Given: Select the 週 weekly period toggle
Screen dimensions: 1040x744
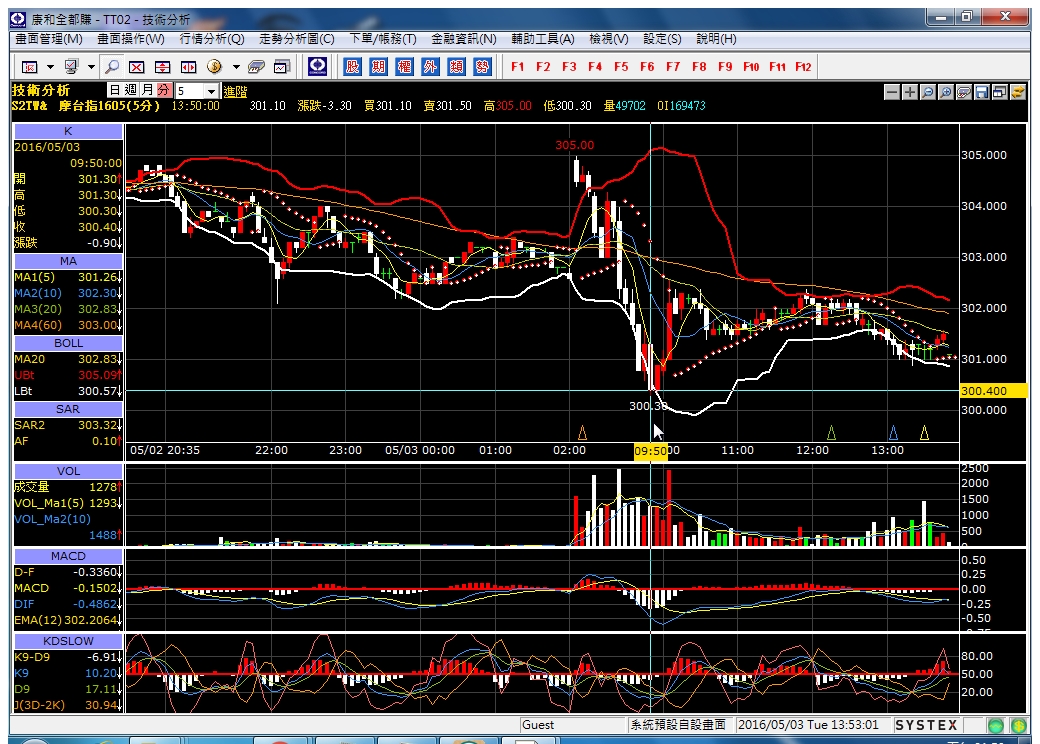Looking at the screenshot, I should (131, 90).
